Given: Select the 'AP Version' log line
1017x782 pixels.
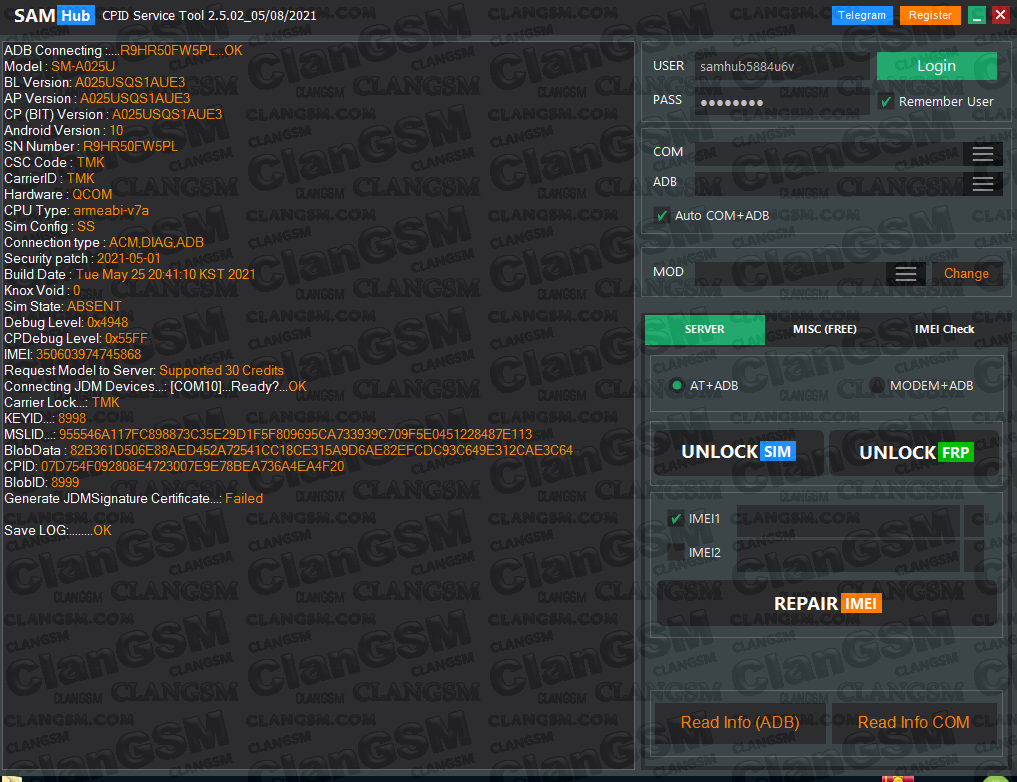Looking at the screenshot, I should (x=97, y=99).
